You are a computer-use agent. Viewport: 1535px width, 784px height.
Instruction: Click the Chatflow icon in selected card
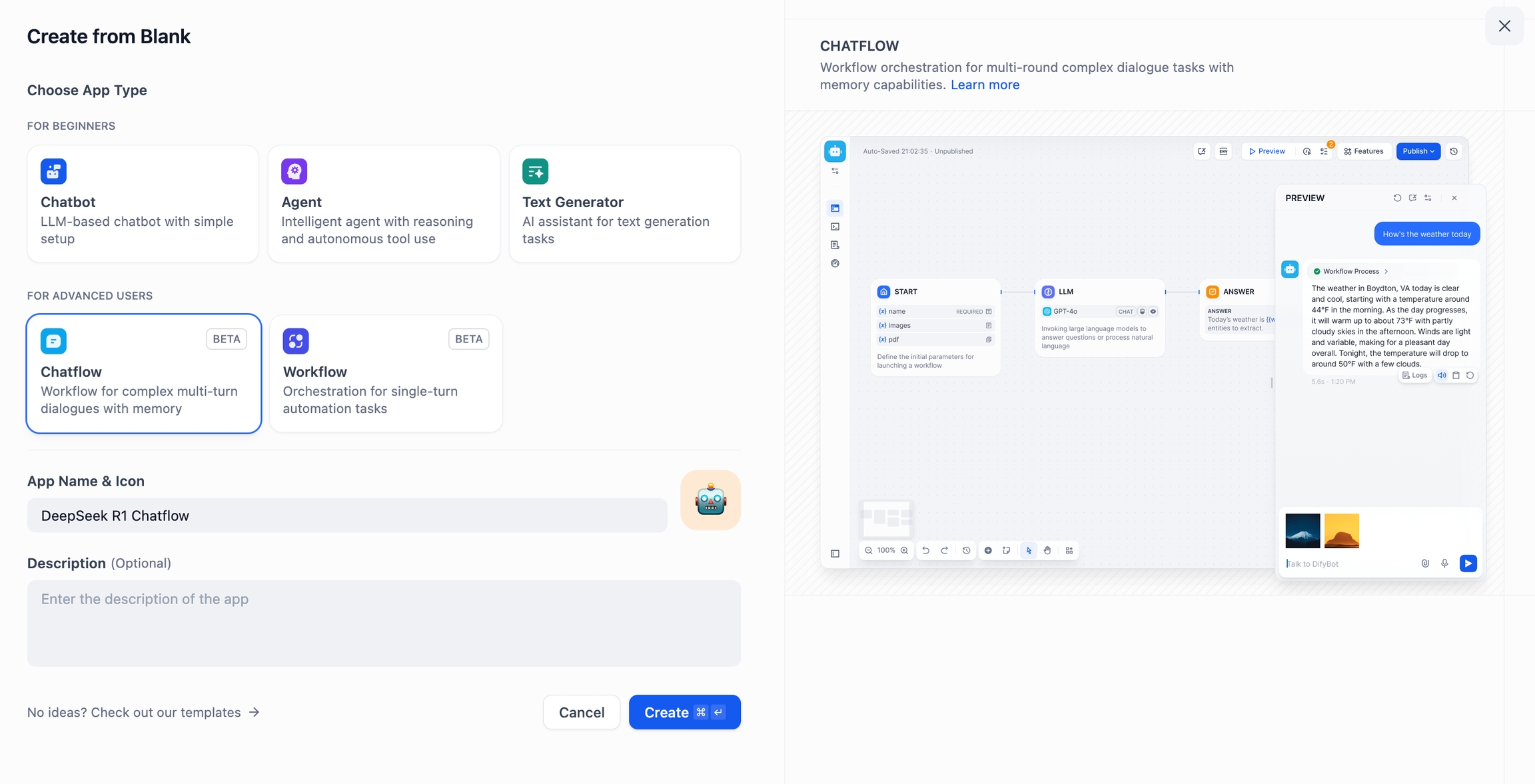pyautogui.click(x=53, y=341)
